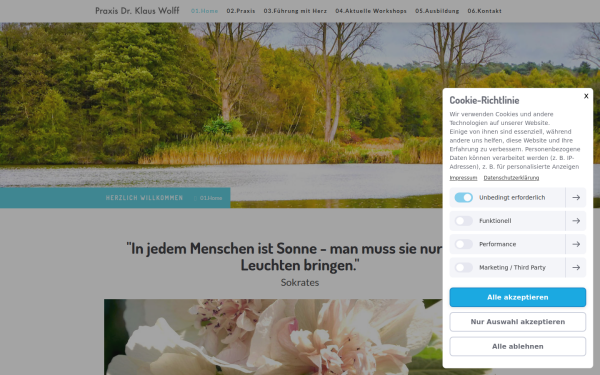Click the Cookie-Richtlinie heading
This screenshot has height=375, width=600.
(x=484, y=100)
